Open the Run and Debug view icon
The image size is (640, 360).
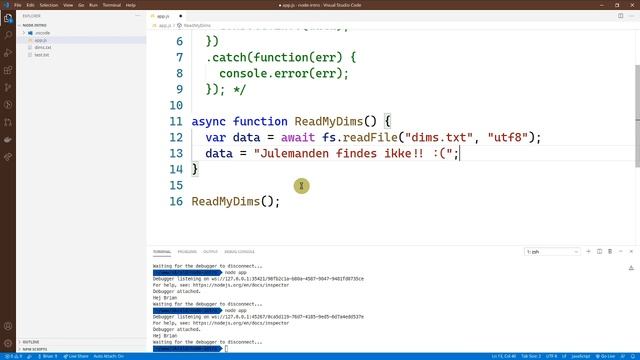pos(8,53)
